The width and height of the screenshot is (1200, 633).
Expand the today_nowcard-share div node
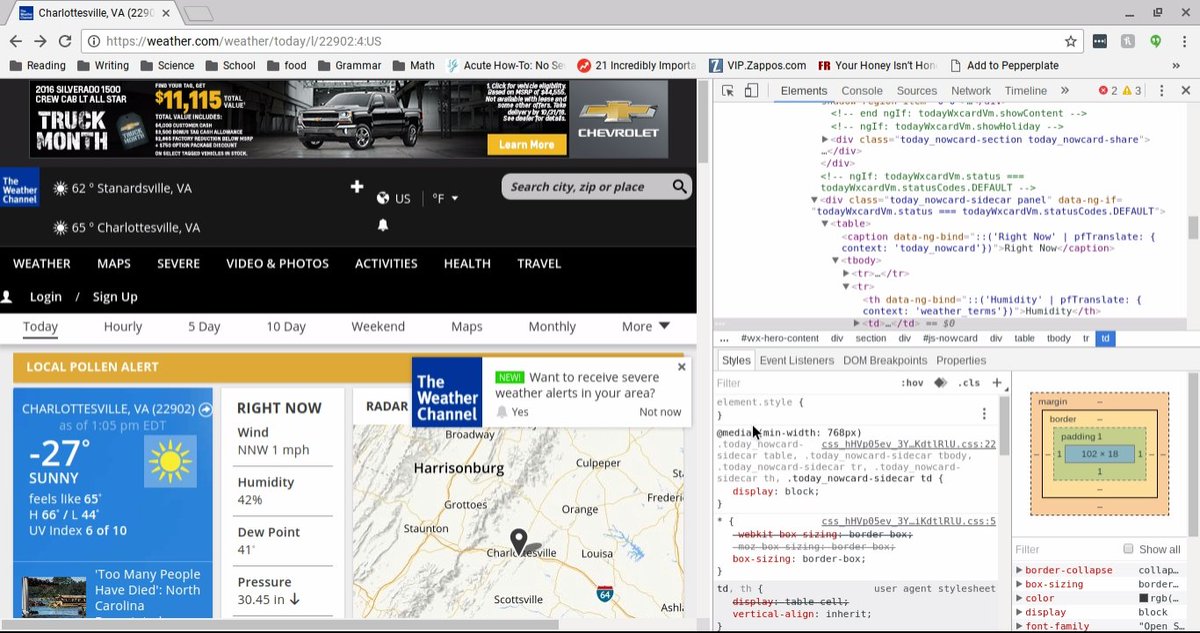tap(824, 140)
